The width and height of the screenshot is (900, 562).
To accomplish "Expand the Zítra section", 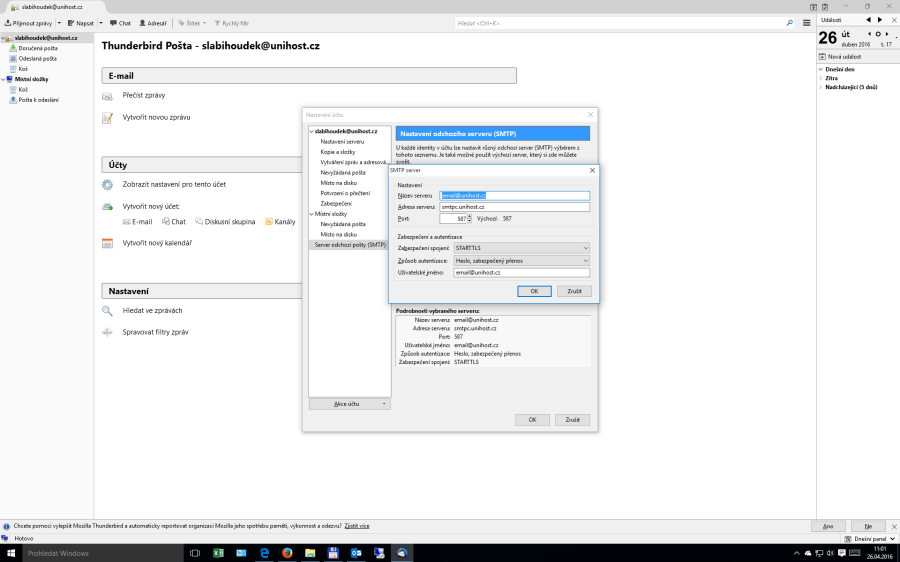I will [821, 79].
